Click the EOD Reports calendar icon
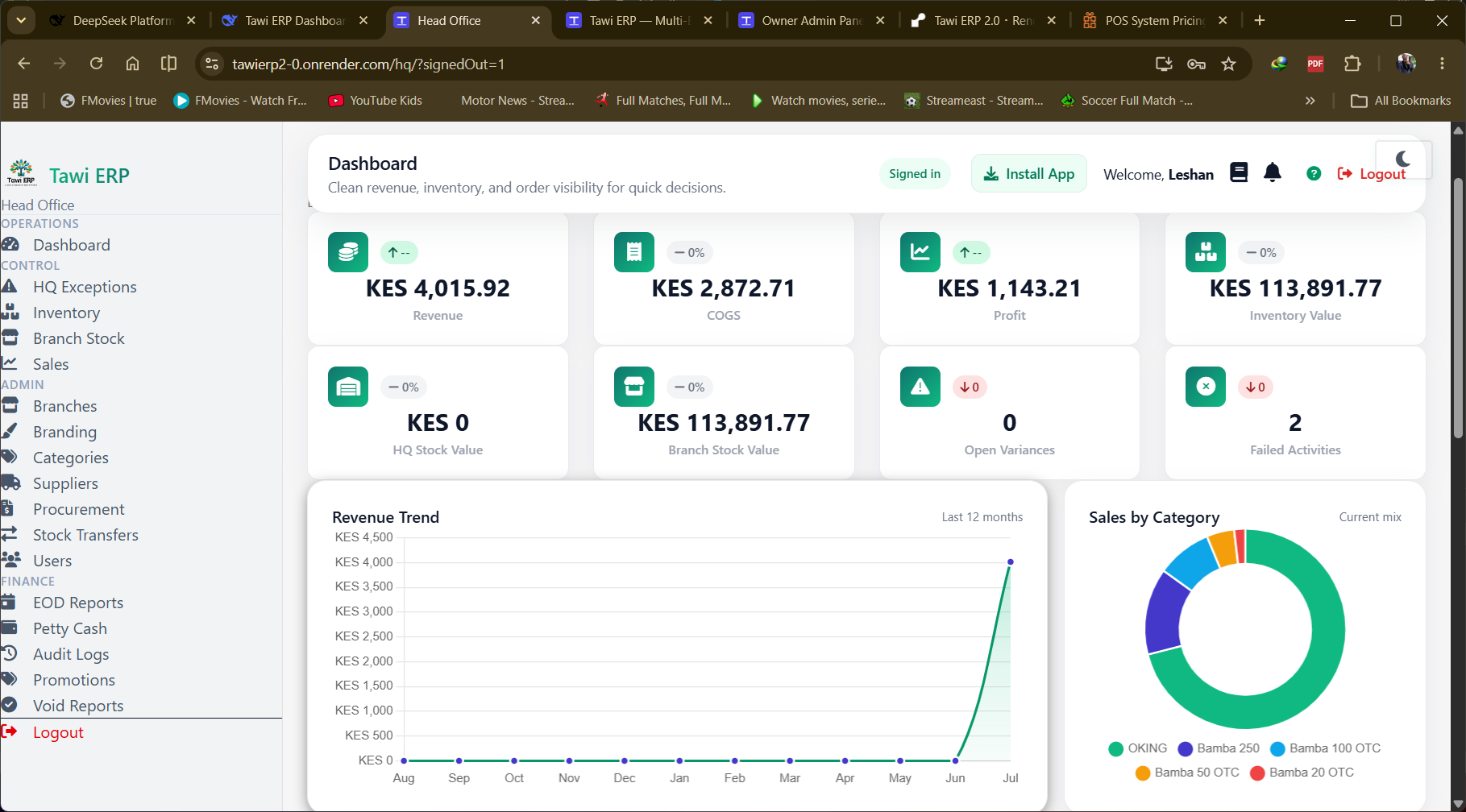 click(x=9, y=602)
